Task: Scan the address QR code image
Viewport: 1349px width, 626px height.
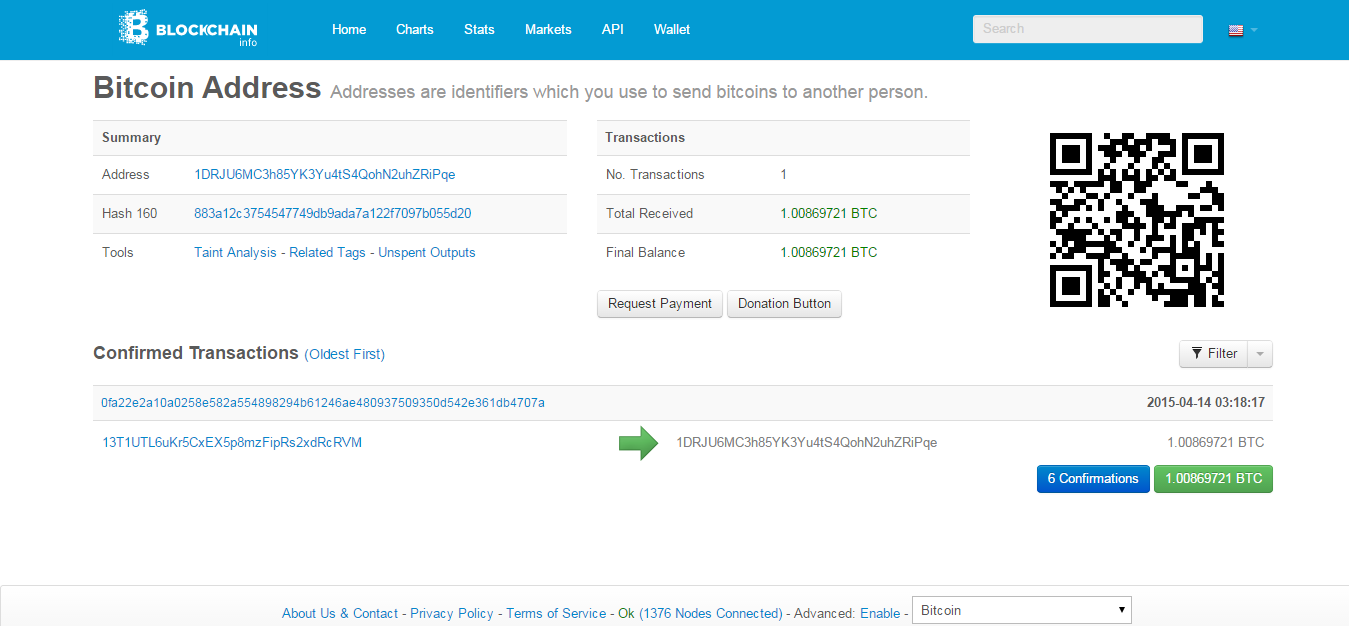Action: pyautogui.click(x=1137, y=219)
